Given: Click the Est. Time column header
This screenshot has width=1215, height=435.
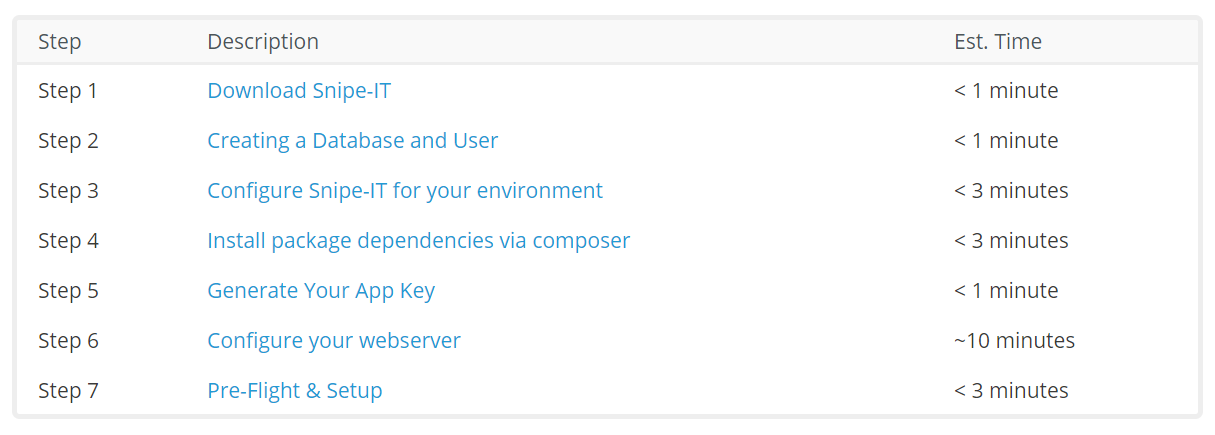Looking at the screenshot, I should pyautogui.click(x=997, y=42).
